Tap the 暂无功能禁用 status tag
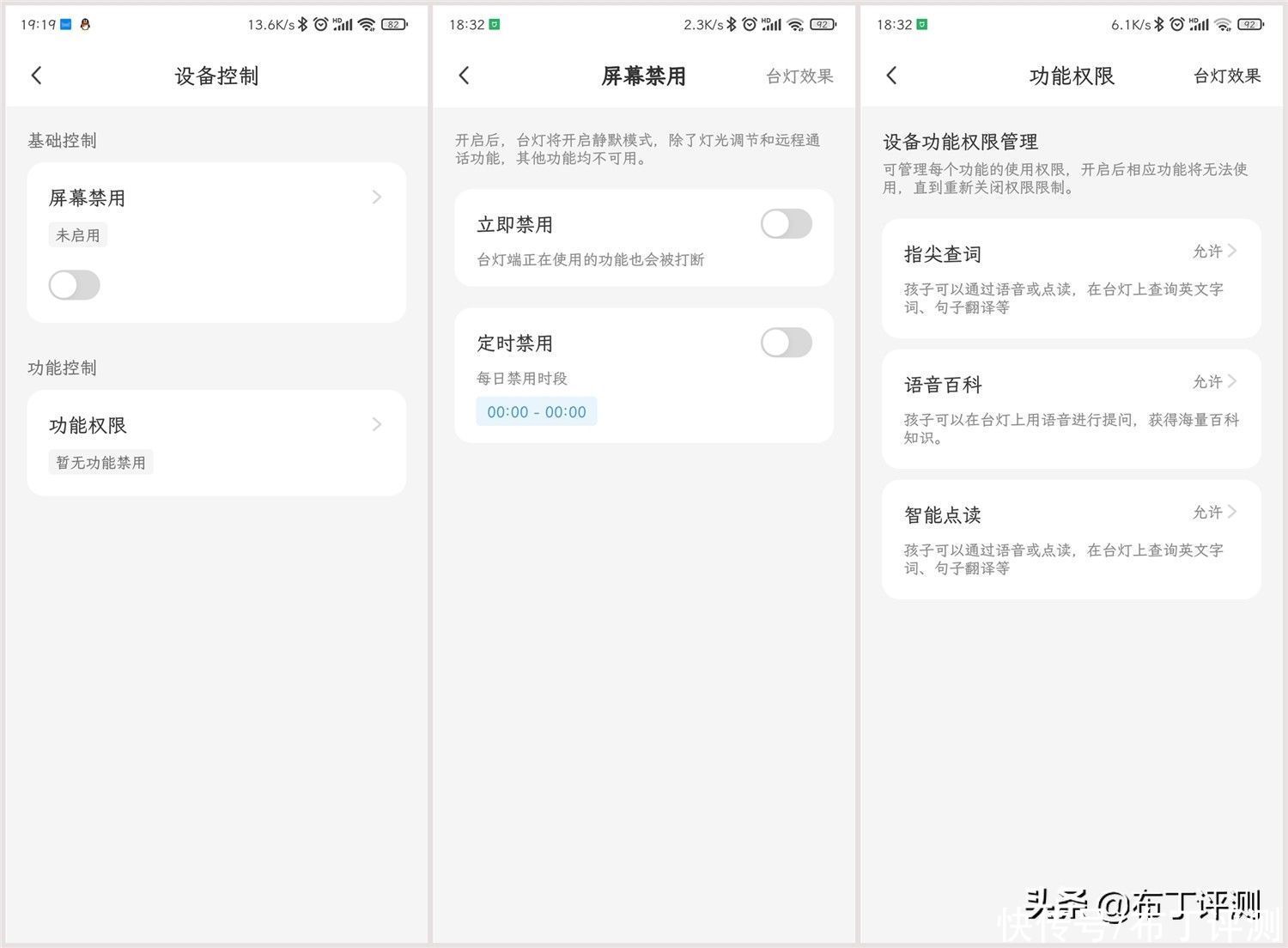This screenshot has width=1288, height=948. click(101, 463)
